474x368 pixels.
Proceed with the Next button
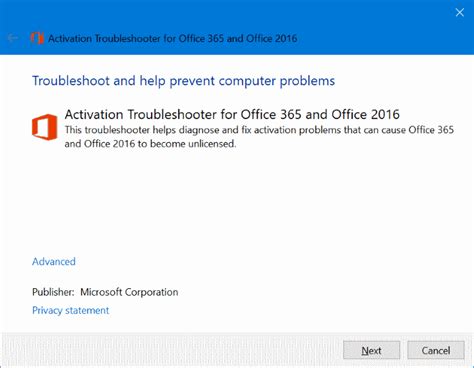tap(371, 350)
